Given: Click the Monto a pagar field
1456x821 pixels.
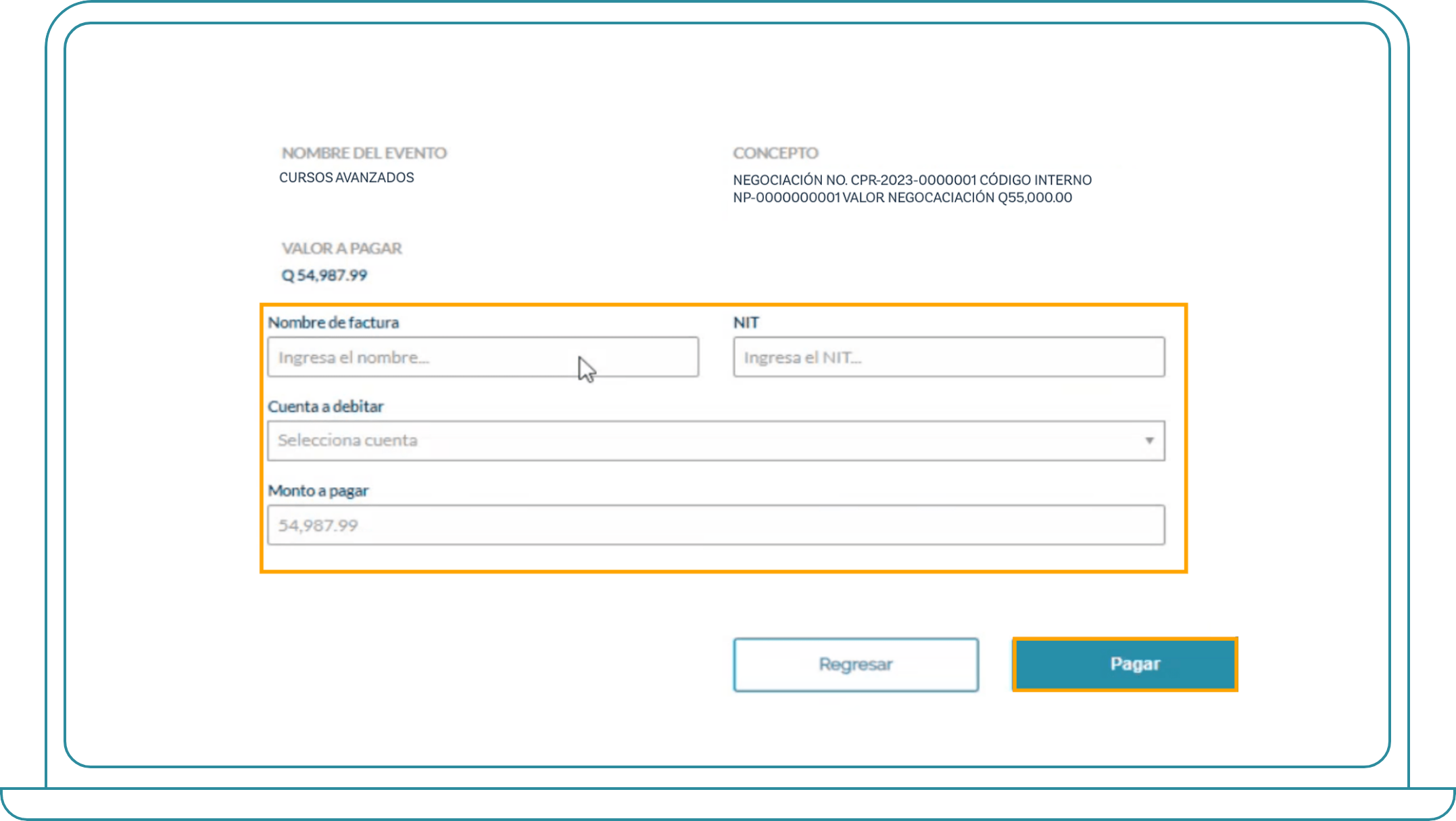Looking at the screenshot, I should tap(715, 525).
